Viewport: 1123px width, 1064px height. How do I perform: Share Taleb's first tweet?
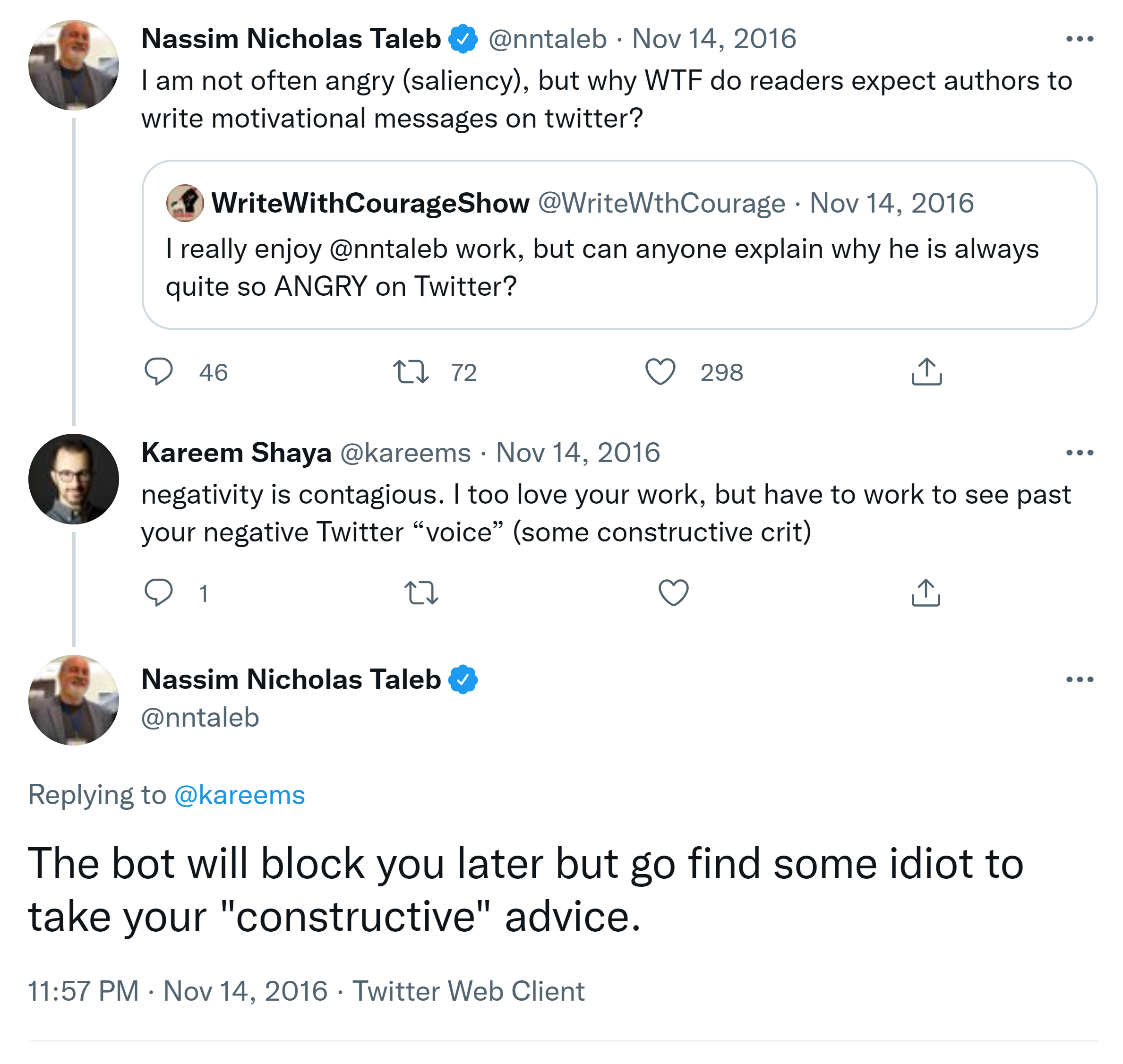click(x=926, y=372)
